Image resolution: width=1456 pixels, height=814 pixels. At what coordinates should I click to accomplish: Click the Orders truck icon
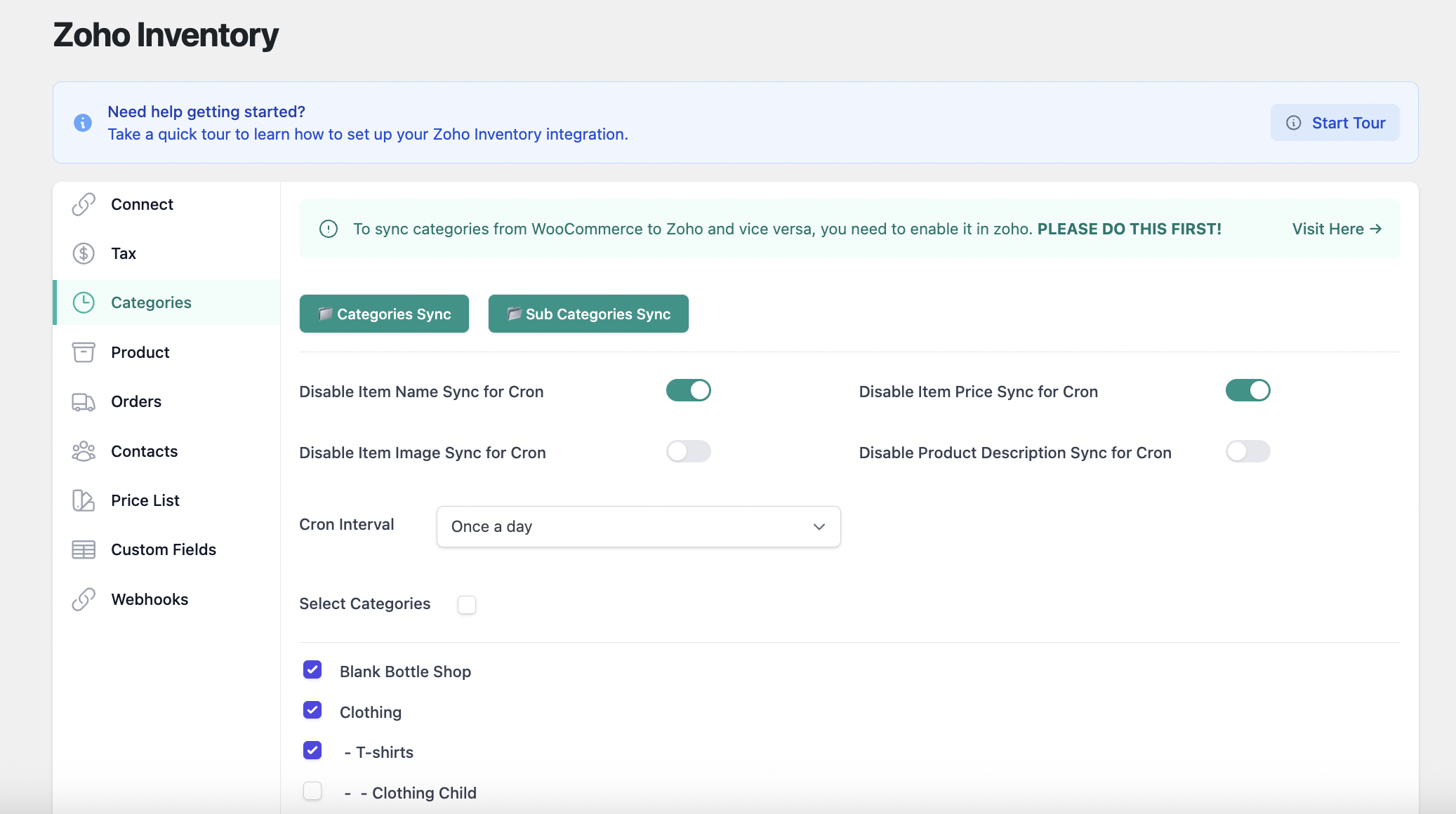point(84,402)
